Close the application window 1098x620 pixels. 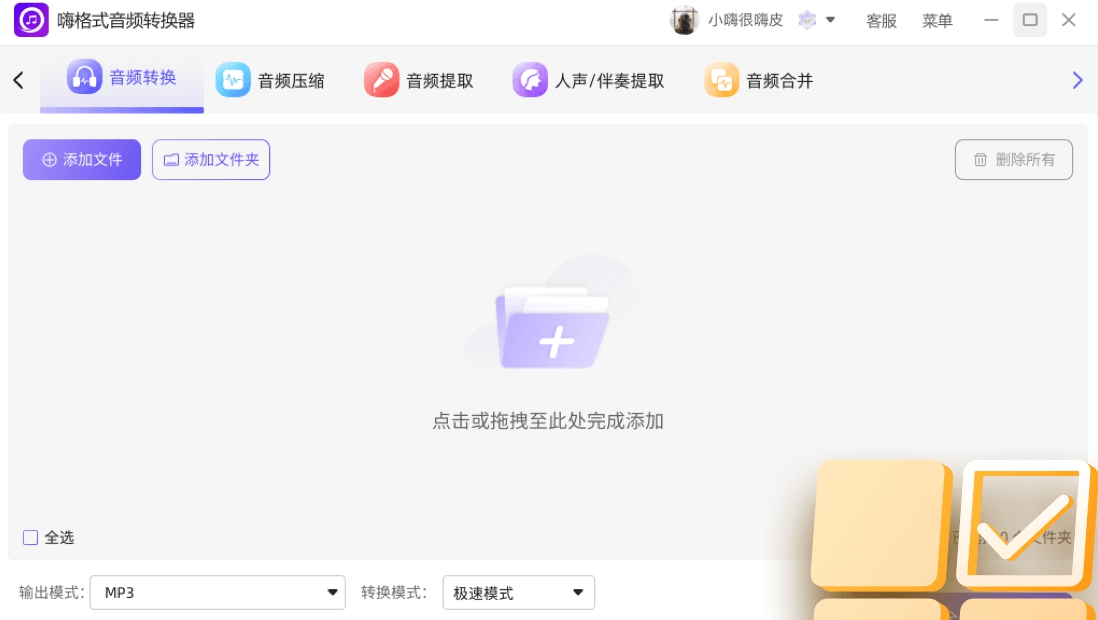tap(1069, 20)
